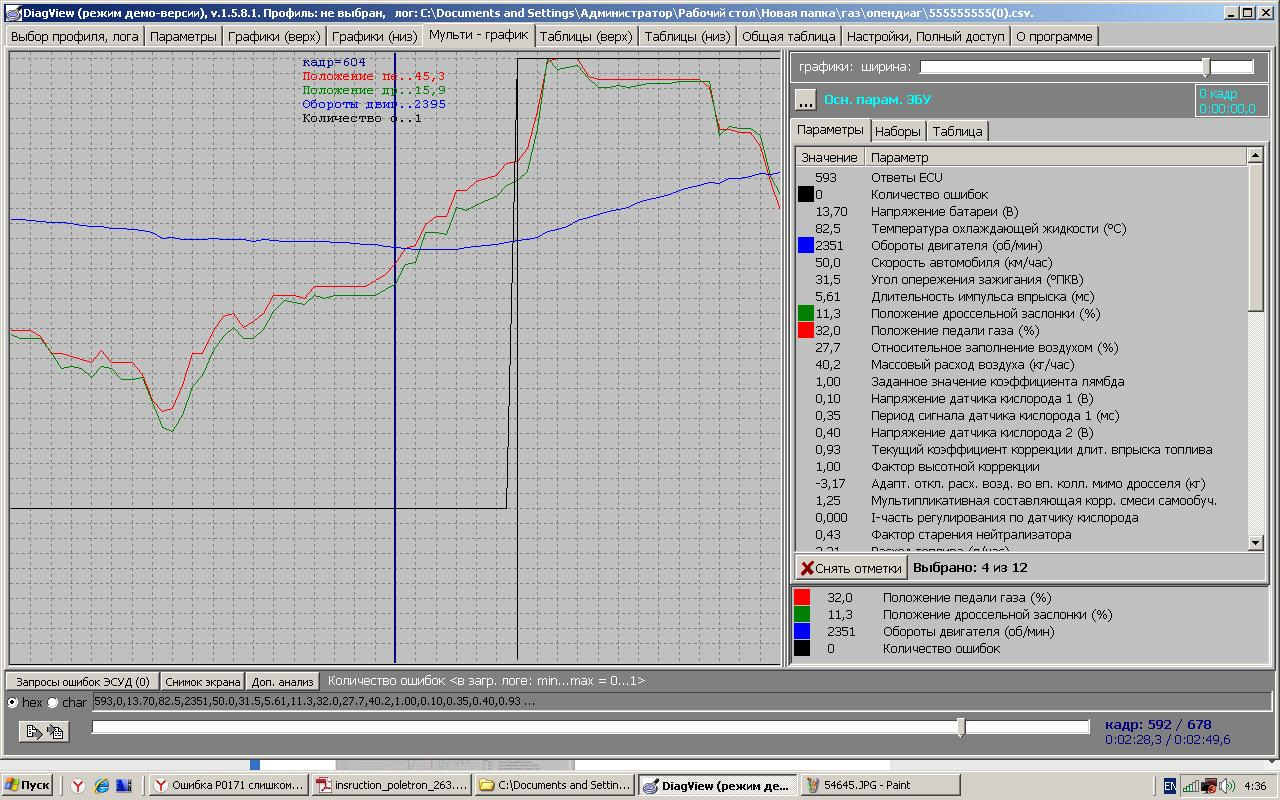The width and height of the screenshot is (1280, 800).
Task: Select the Скорость автомобиля (км/час) row
Action: click(x=1021, y=262)
